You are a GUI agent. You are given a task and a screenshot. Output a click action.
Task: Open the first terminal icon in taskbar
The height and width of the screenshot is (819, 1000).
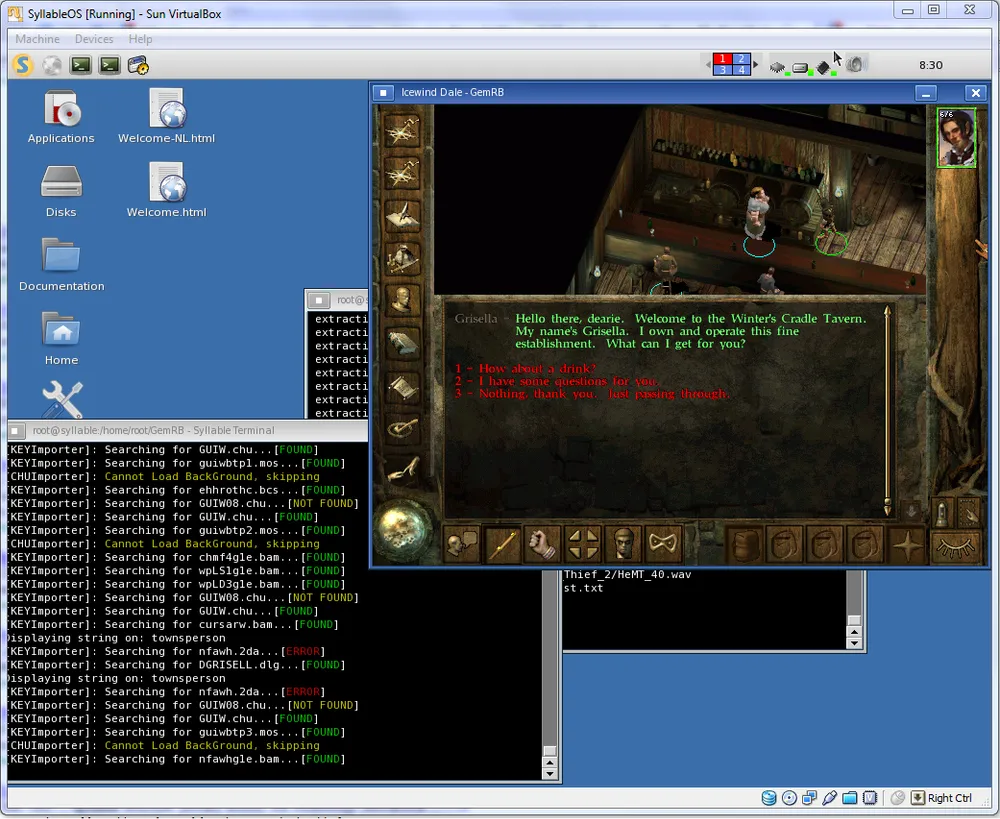pos(80,64)
